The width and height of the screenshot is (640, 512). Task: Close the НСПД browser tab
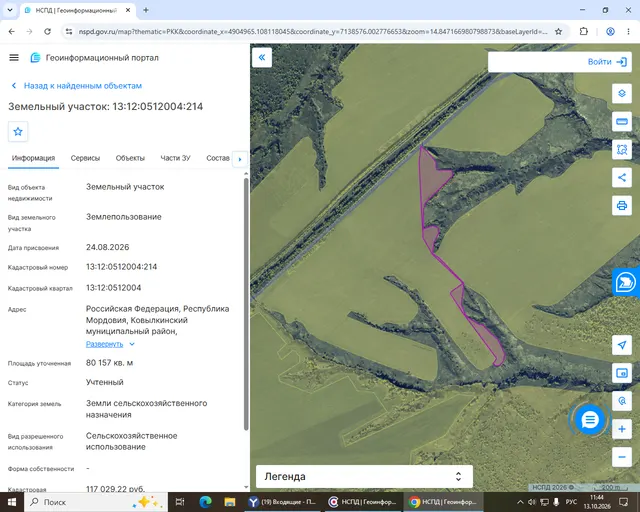point(128,10)
